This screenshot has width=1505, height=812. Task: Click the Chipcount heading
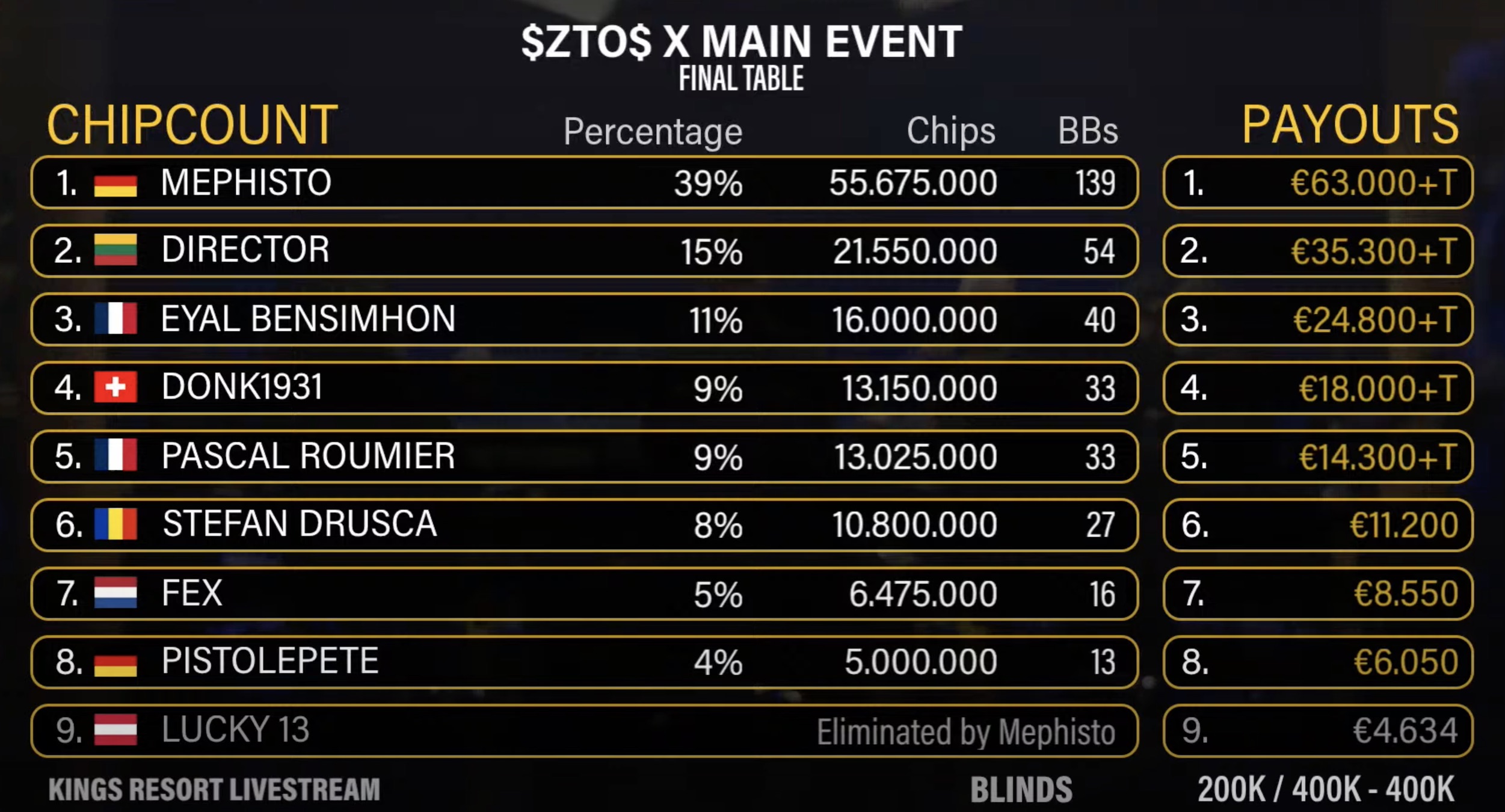pyautogui.click(x=192, y=125)
